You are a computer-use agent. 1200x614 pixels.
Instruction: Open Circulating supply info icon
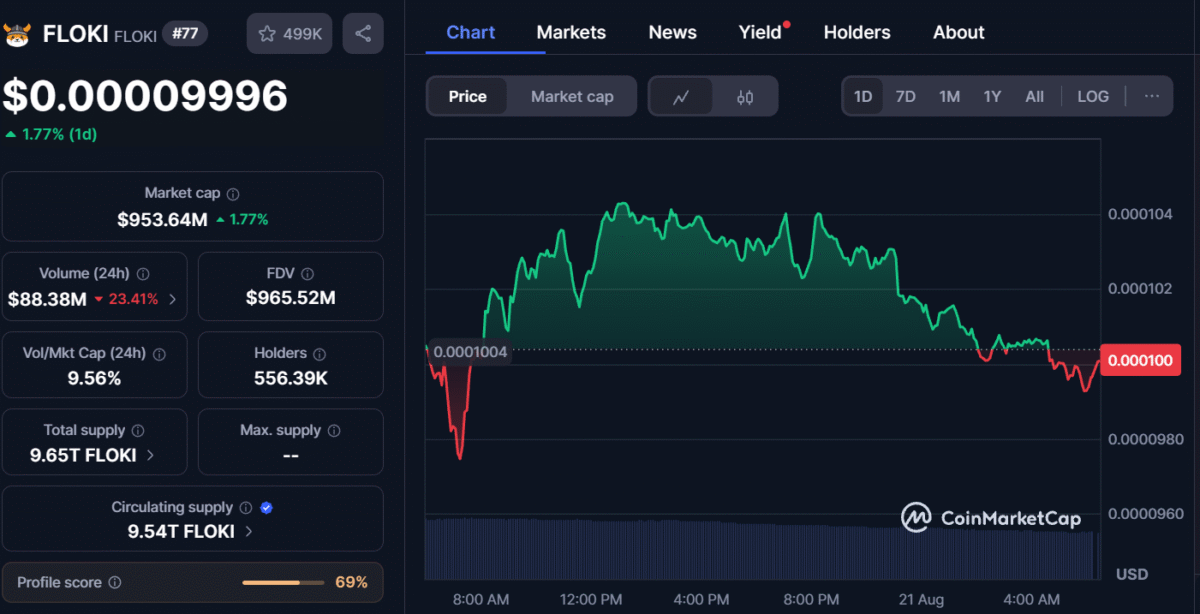pos(246,507)
